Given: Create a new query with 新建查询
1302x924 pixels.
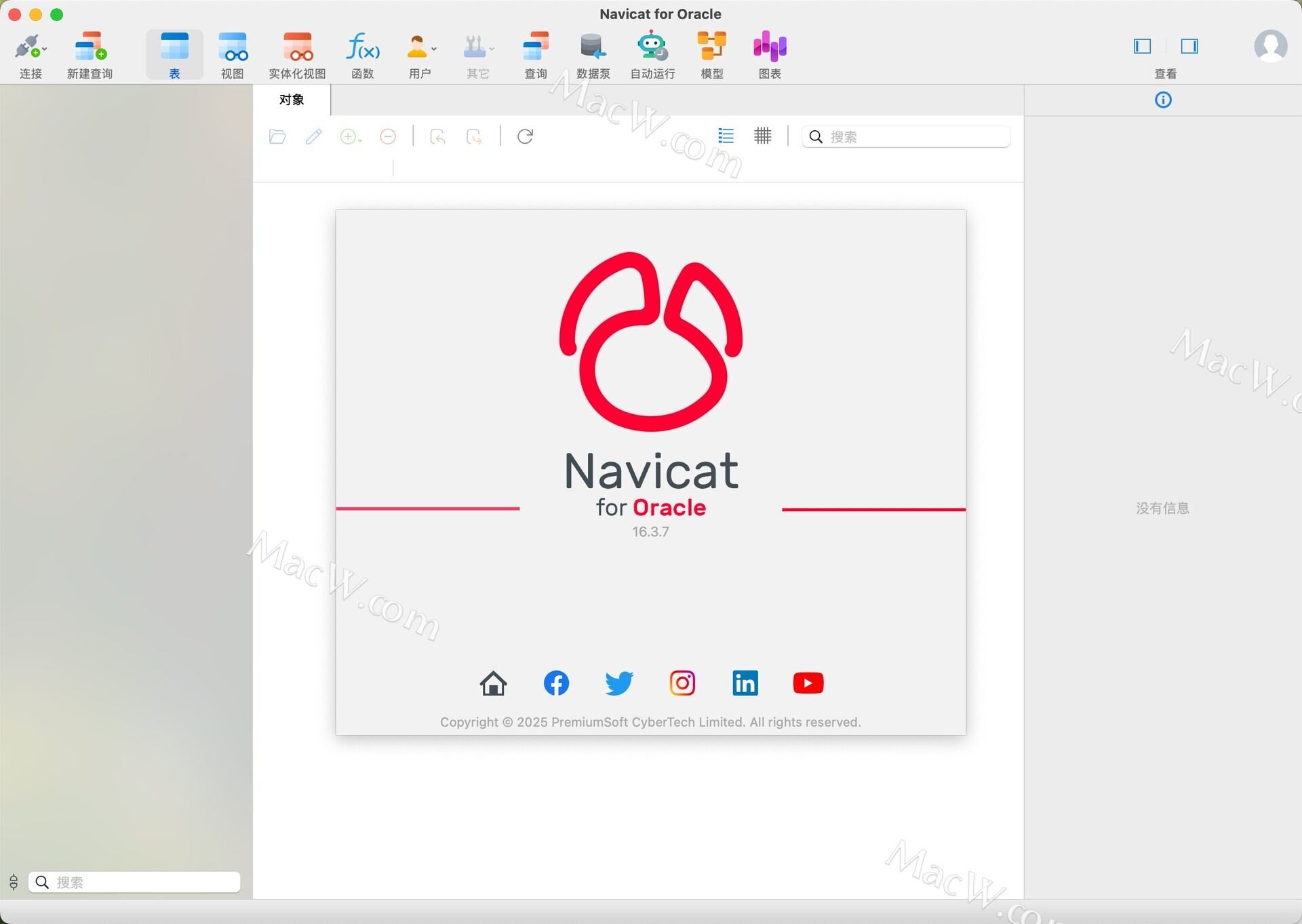Looking at the screenshot, I should pyautogui.click(x=90, y=55).
